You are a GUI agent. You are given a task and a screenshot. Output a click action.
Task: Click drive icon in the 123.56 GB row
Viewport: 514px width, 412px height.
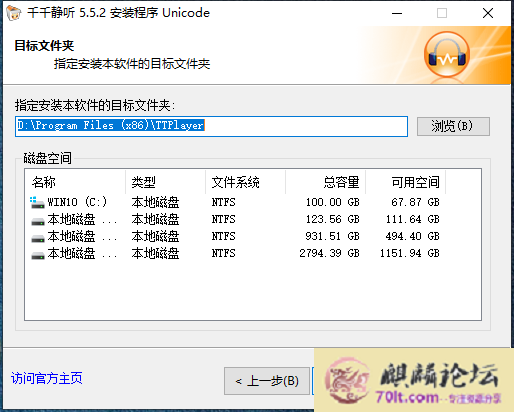coord(38,221)
